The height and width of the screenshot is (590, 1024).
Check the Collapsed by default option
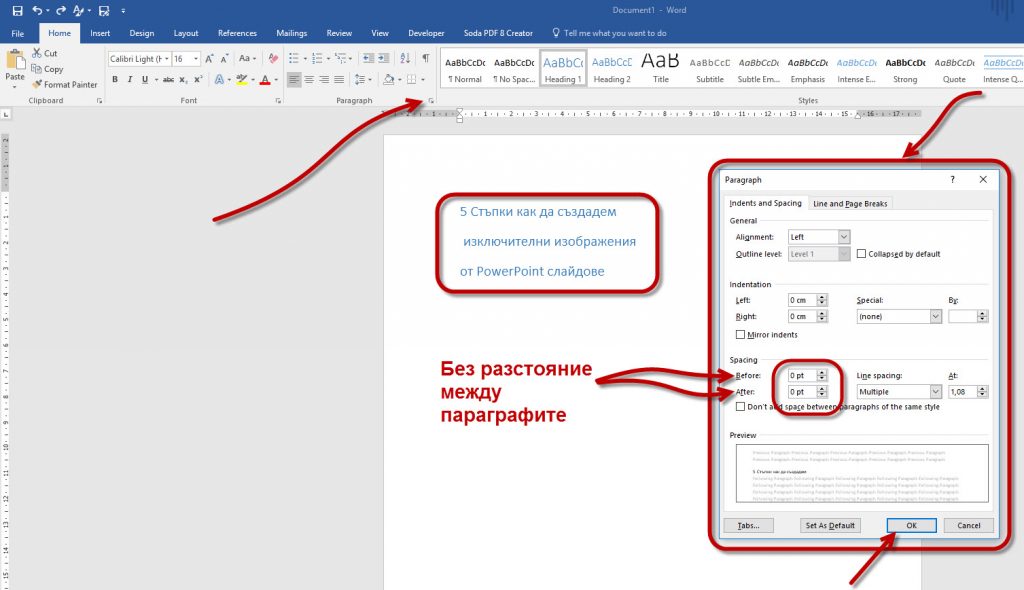(x=862, y=254)
